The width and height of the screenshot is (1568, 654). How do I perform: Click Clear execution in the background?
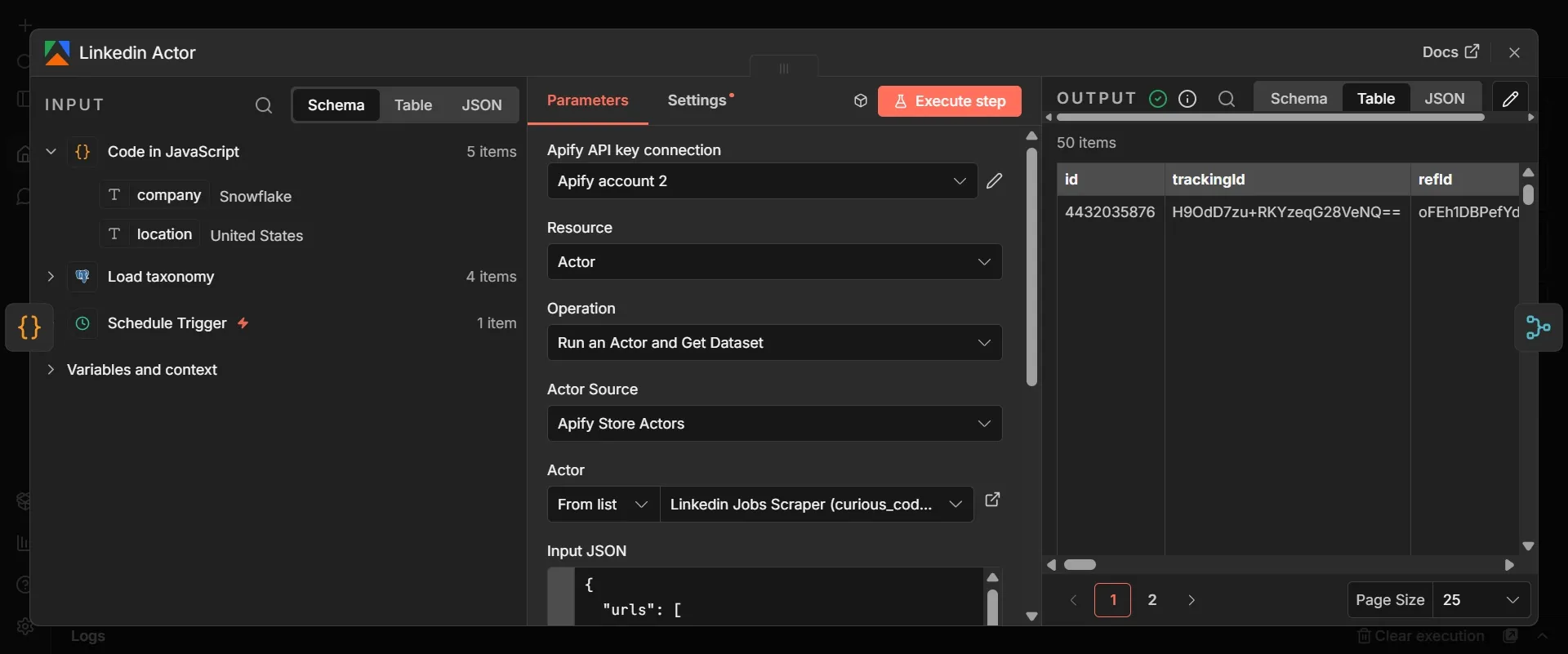point(1421,636)
